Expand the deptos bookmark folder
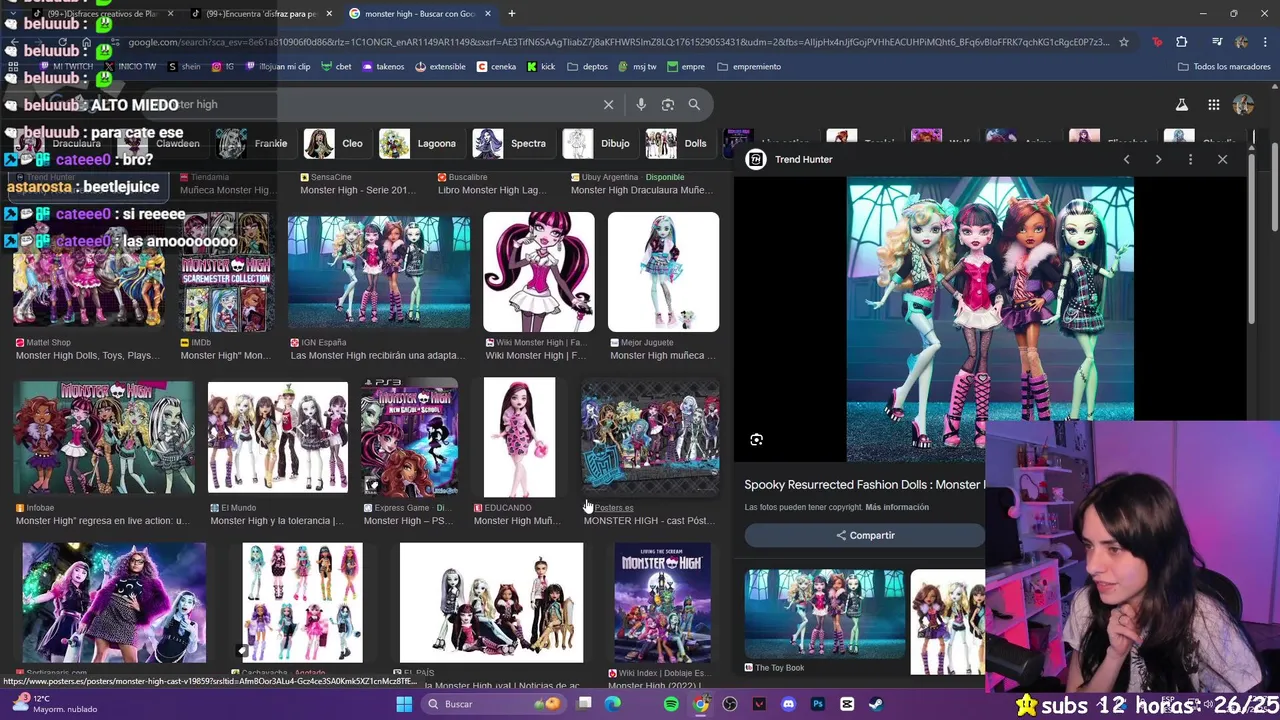This screenshot has height=720, width=1280. click(x=588, y=67)
